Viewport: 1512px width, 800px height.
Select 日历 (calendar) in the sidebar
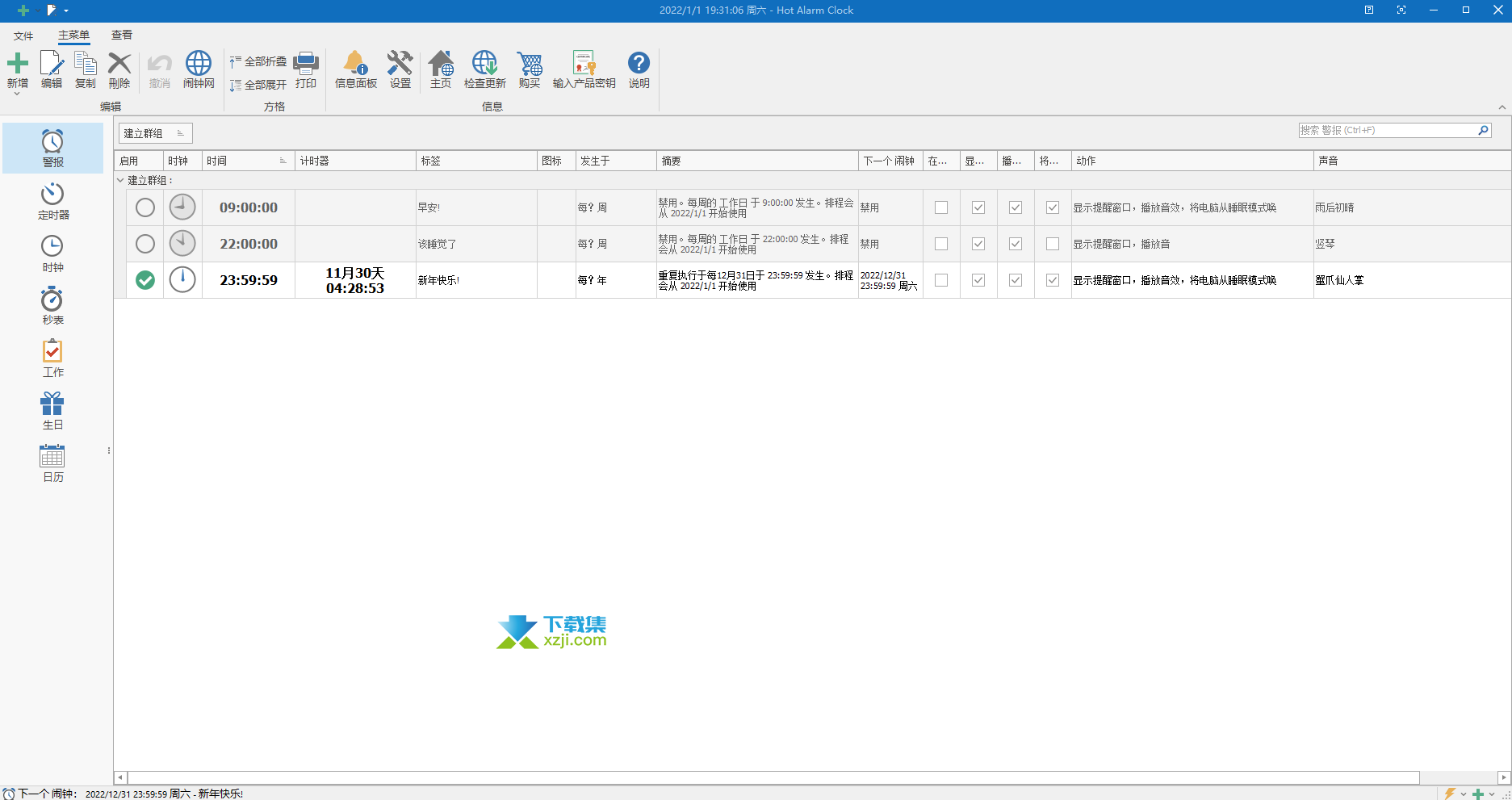point(52,463)
